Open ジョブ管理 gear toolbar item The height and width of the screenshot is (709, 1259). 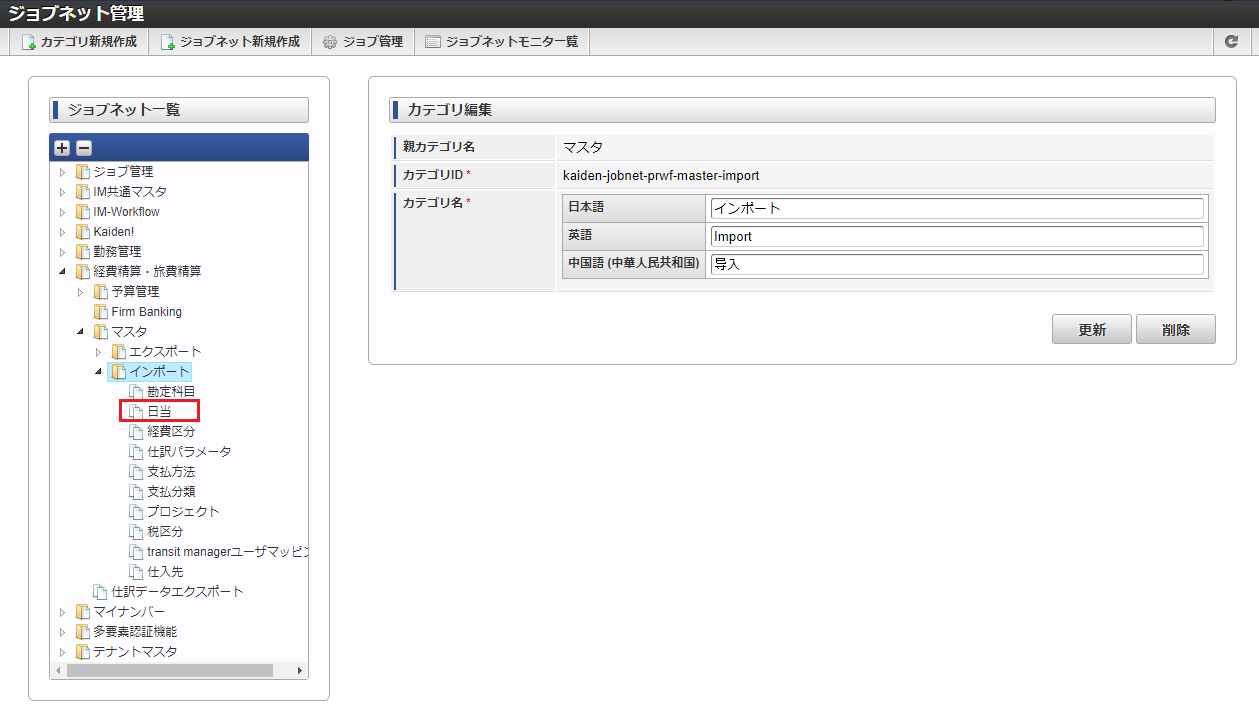(362, 42)
